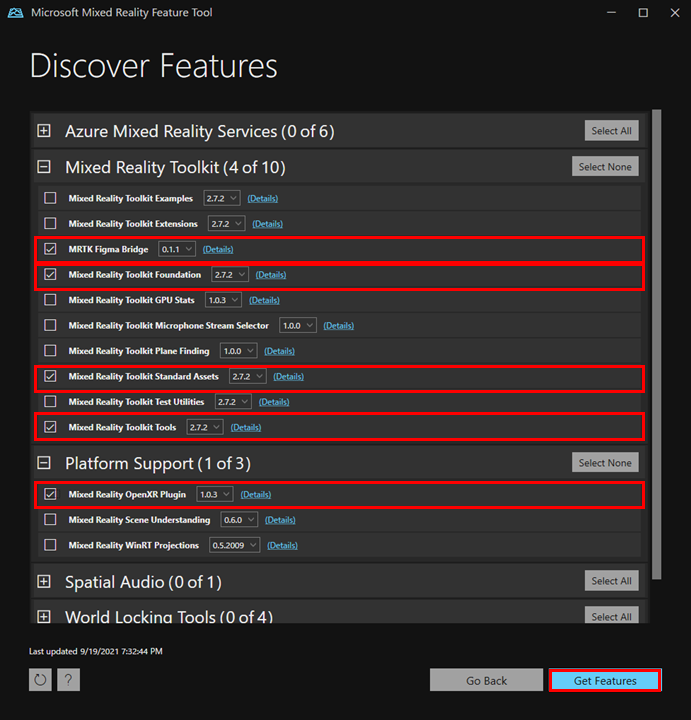Viewport: 691px width, 720px height.
Task: Open Details link for GPU Stats
Action: tap(264, 300)
